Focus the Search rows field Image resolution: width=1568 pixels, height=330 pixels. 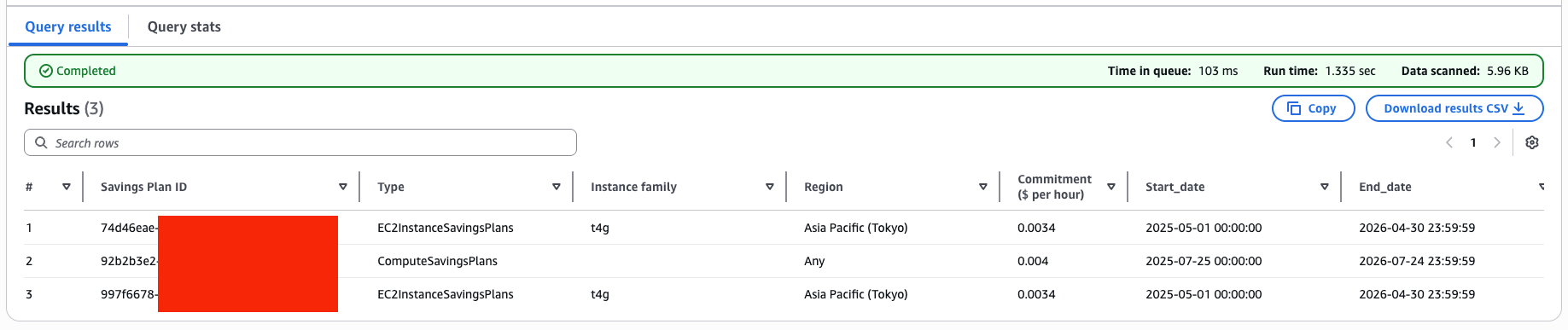(x=300, y=142)
